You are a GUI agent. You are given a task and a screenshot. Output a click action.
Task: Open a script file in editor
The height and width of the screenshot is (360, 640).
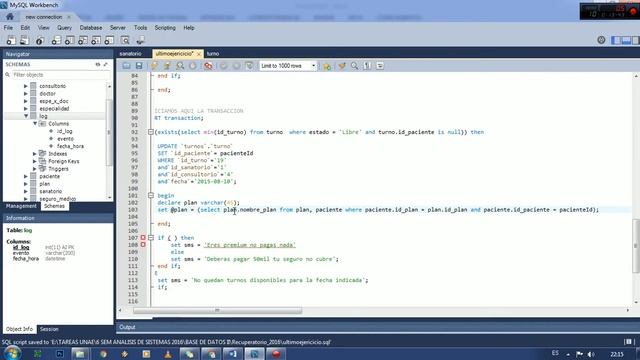click(127, 66)
